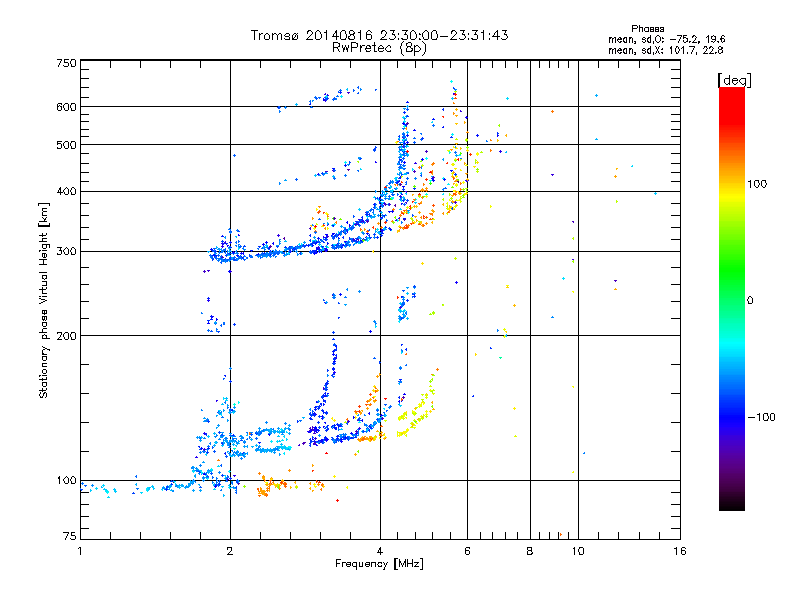Viewport: 800px width, 600px height.
Task: Click the 'Frequency [MHz]' axis label
Action: pos(379,564)
